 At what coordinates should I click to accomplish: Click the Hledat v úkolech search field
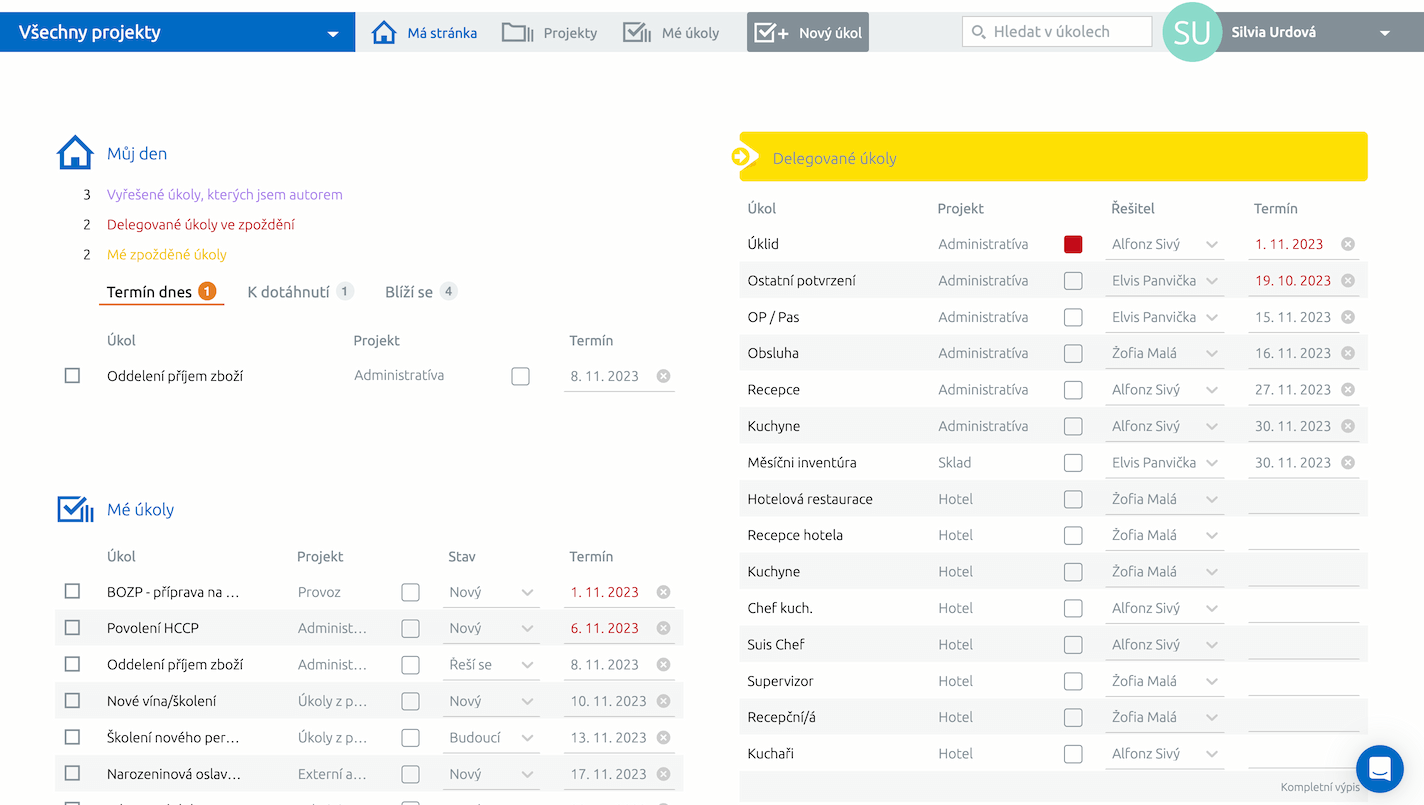click(x=1057, y=32)
